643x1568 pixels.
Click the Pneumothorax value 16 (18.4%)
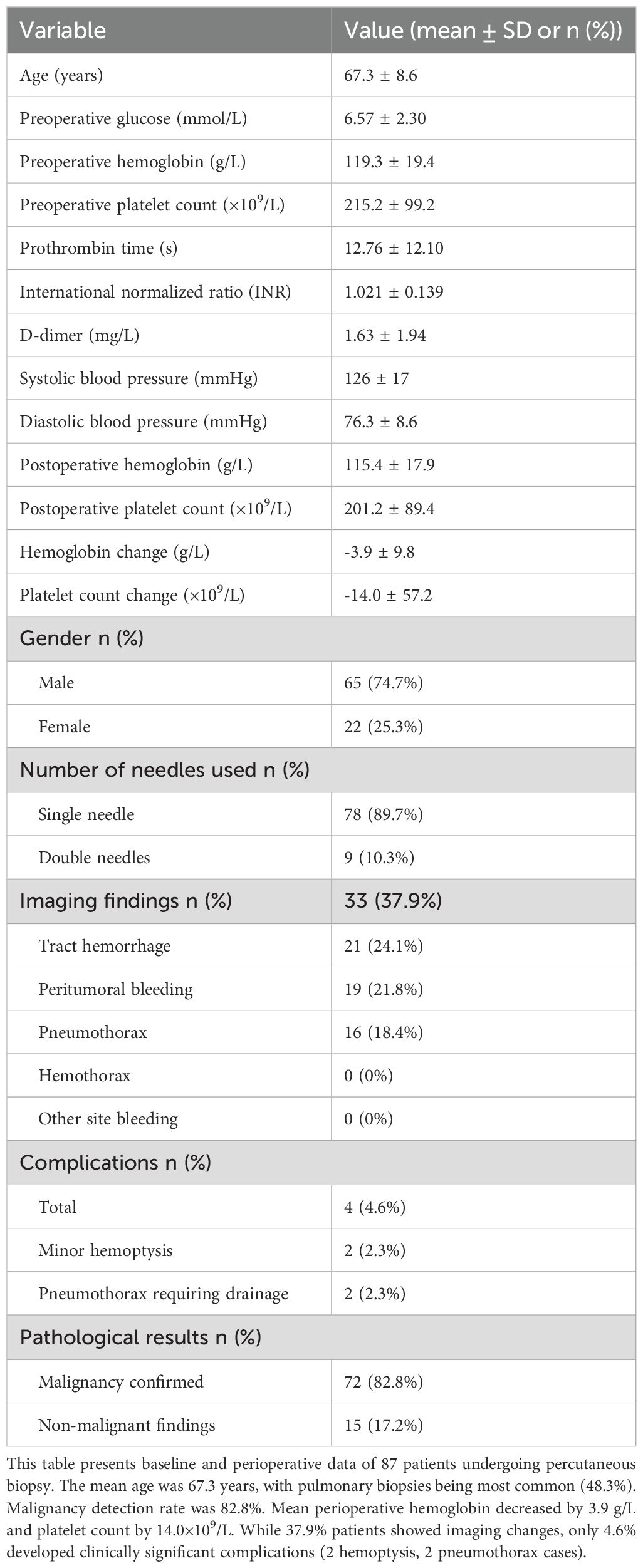(x=384, y=1032)
